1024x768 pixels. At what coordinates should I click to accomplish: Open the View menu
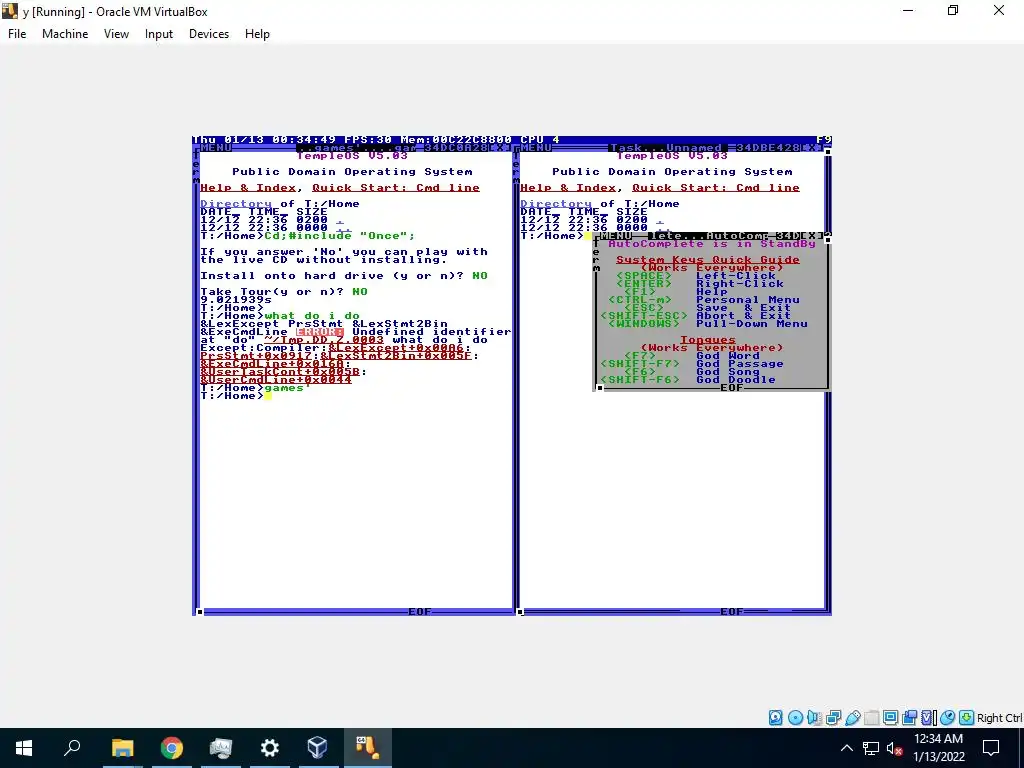116,34
